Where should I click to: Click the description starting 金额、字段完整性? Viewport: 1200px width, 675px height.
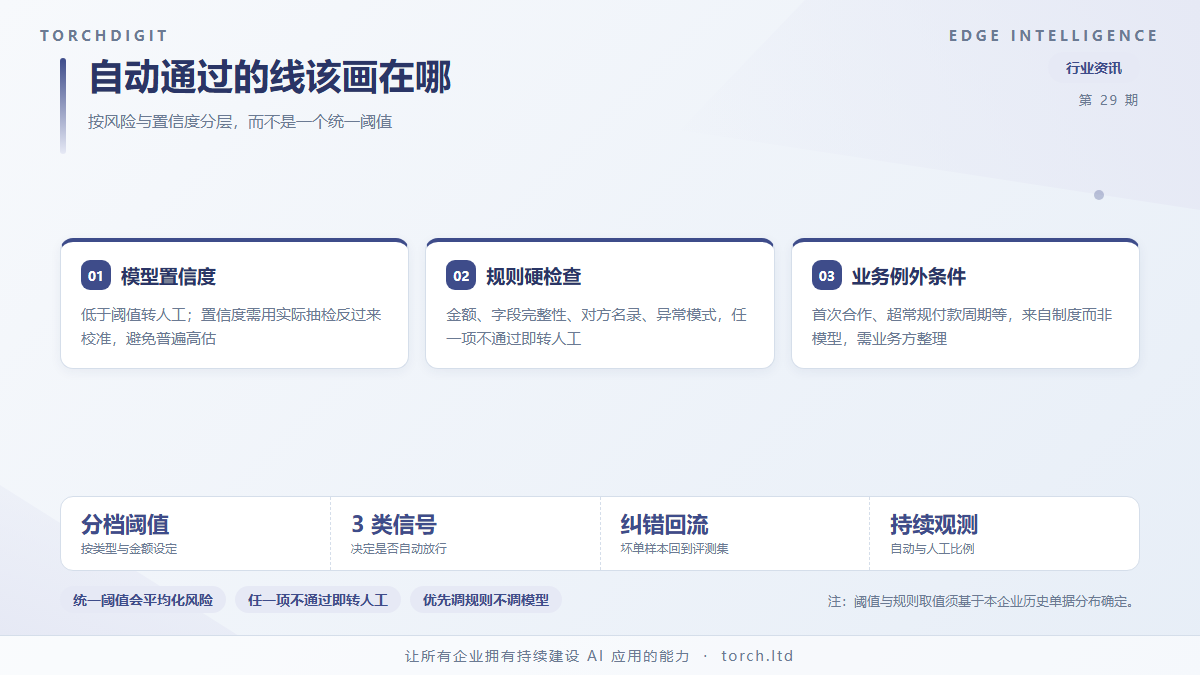click(x=596, y=327)
